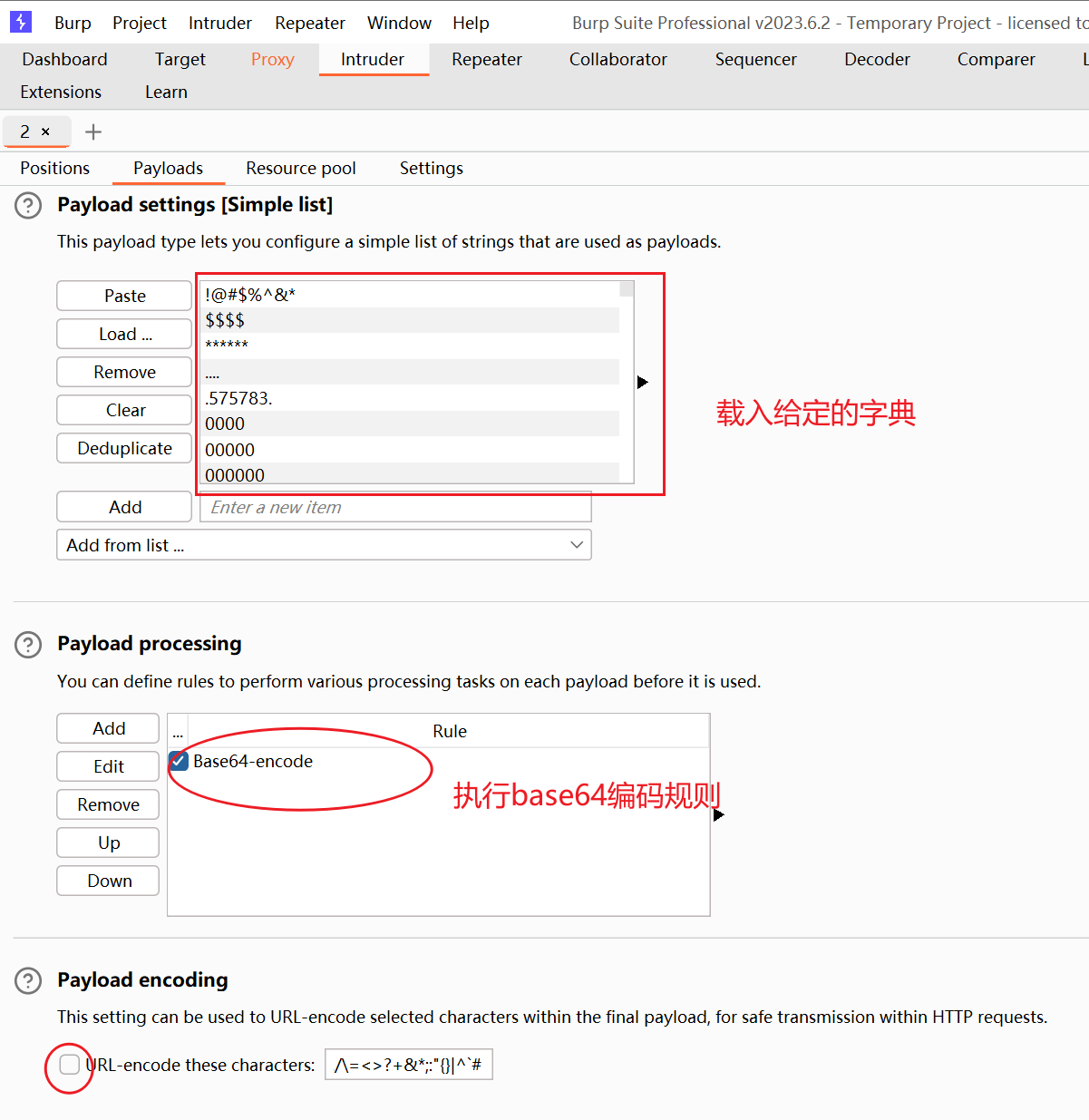
Task: Open the Repeater menu in menu bar
Action: (309, 23)
